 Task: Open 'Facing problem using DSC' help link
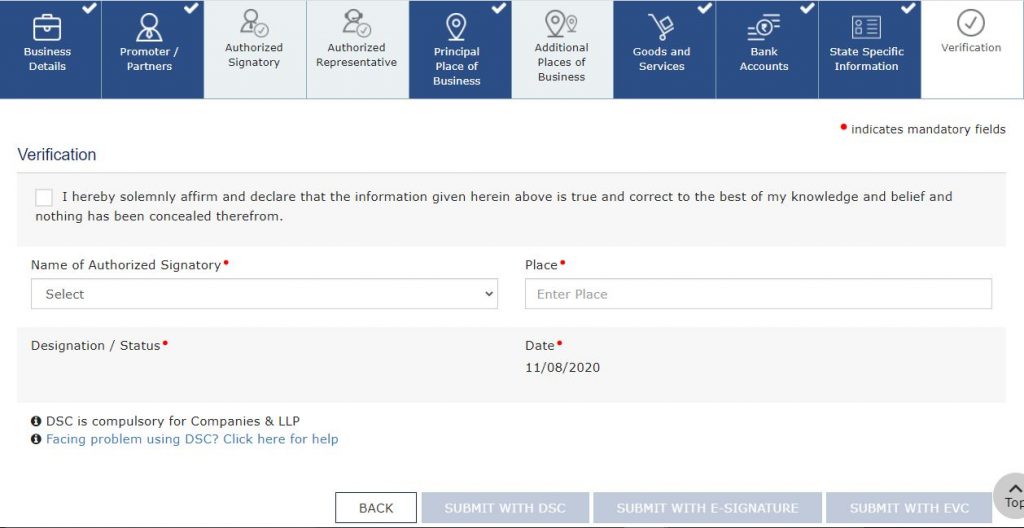(x=192, y=439)
